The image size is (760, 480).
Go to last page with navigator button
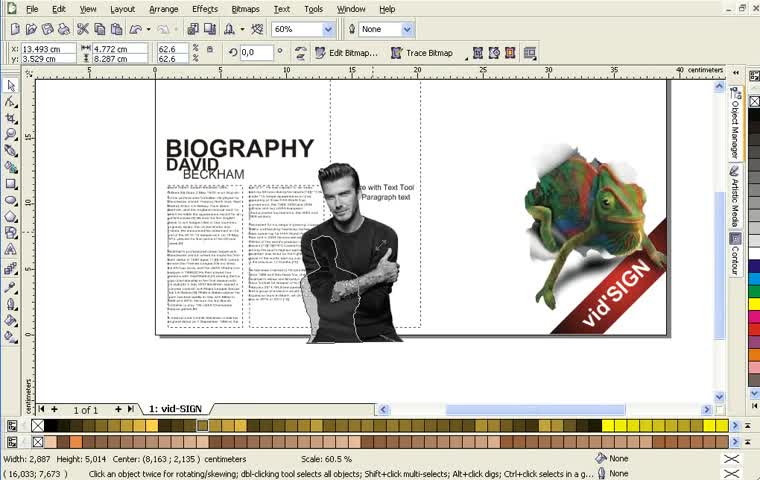point(131,409)
